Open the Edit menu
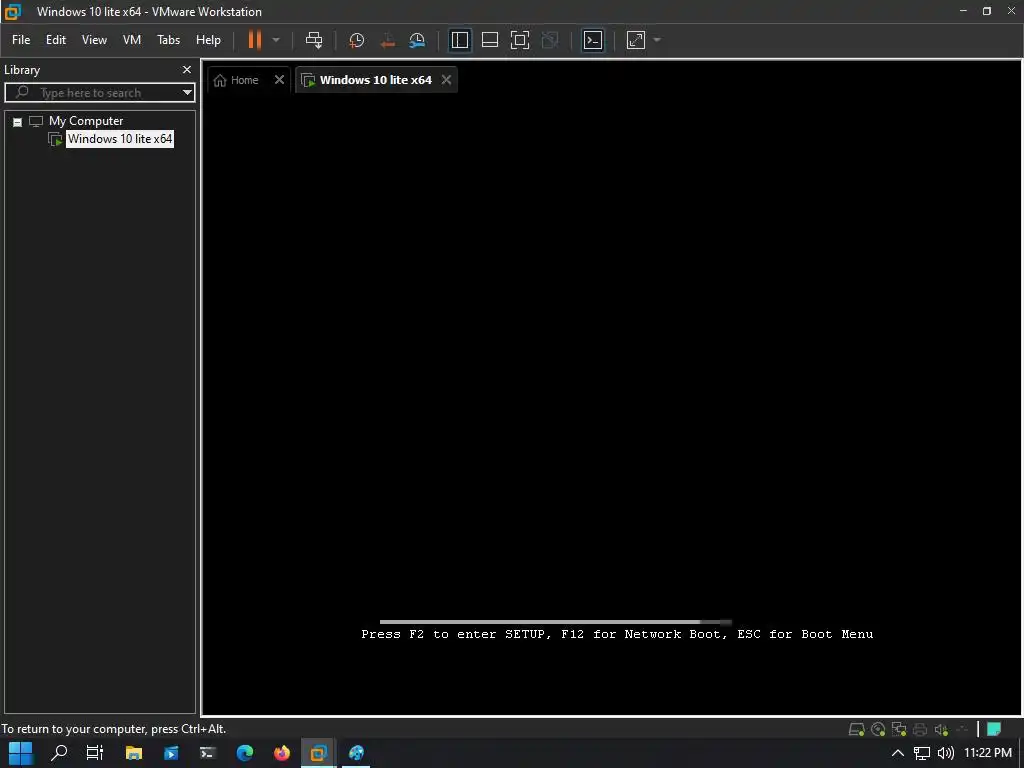This screenshot has height=768, width=1024. click(x=56, y=40)
